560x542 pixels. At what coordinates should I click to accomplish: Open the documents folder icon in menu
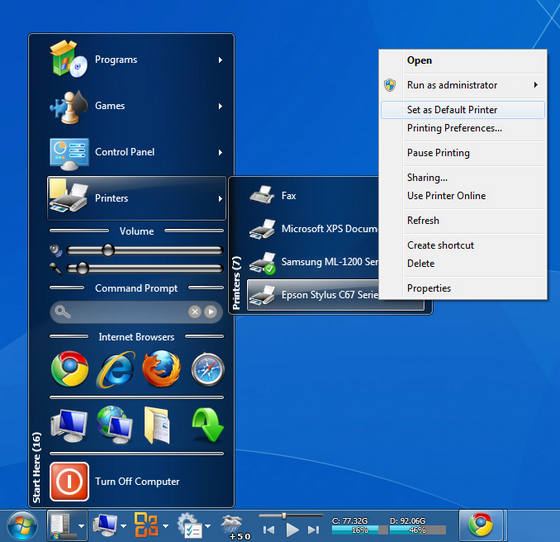(x=157, y=425)
